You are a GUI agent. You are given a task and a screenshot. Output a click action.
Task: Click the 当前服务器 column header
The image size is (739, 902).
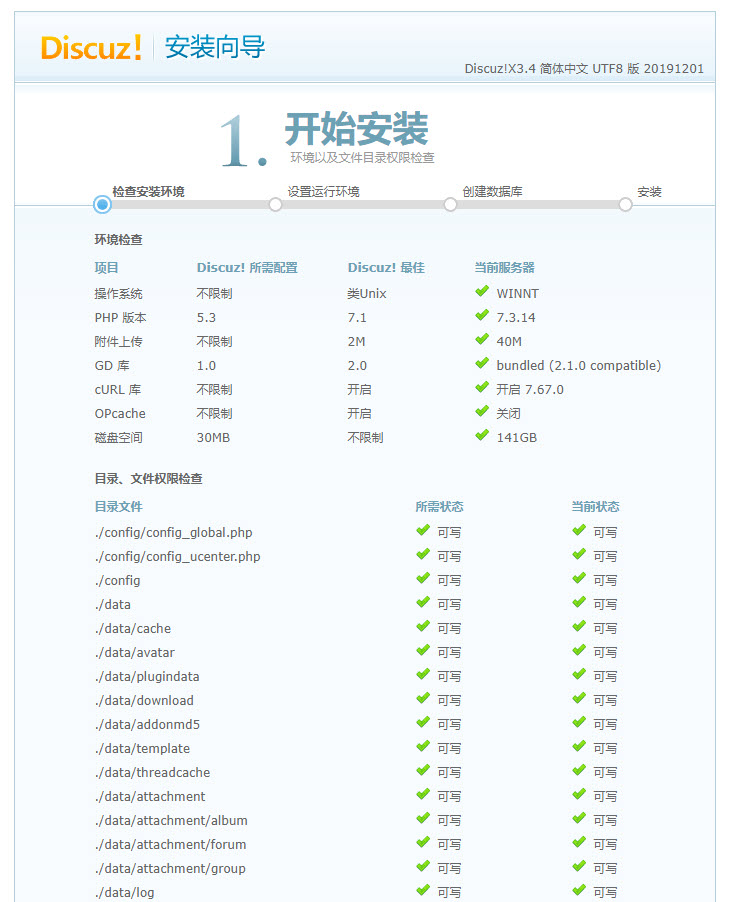click(504, 267)
